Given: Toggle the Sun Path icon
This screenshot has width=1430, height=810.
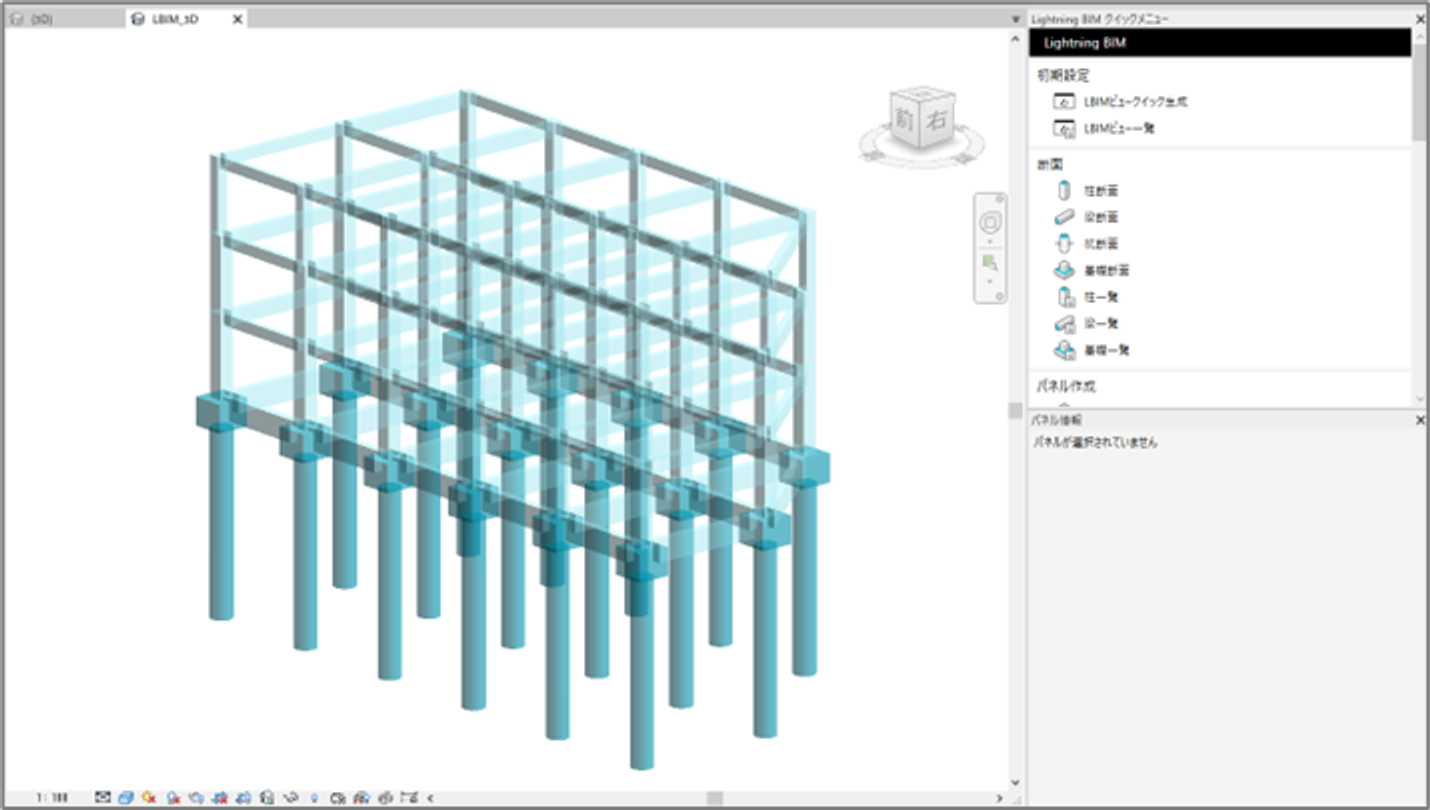Looking at the screenshot, I should [149, 797].
